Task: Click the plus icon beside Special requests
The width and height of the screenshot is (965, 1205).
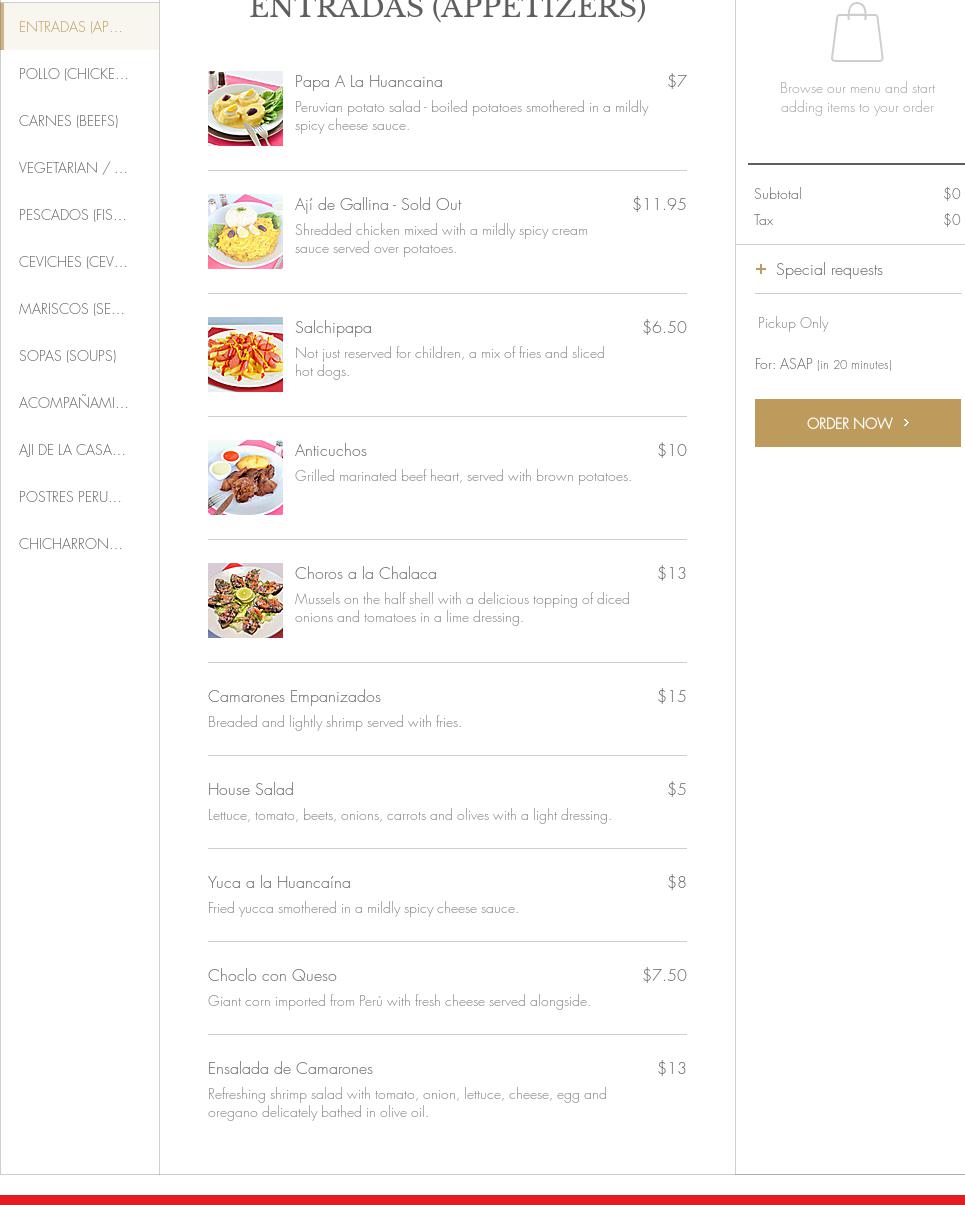Action: [x=761, y=269]
